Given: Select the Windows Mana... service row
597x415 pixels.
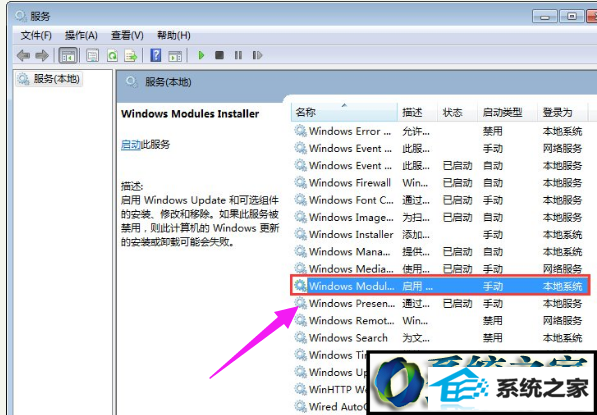Looking at the screenshot, I should coord(440,252).
